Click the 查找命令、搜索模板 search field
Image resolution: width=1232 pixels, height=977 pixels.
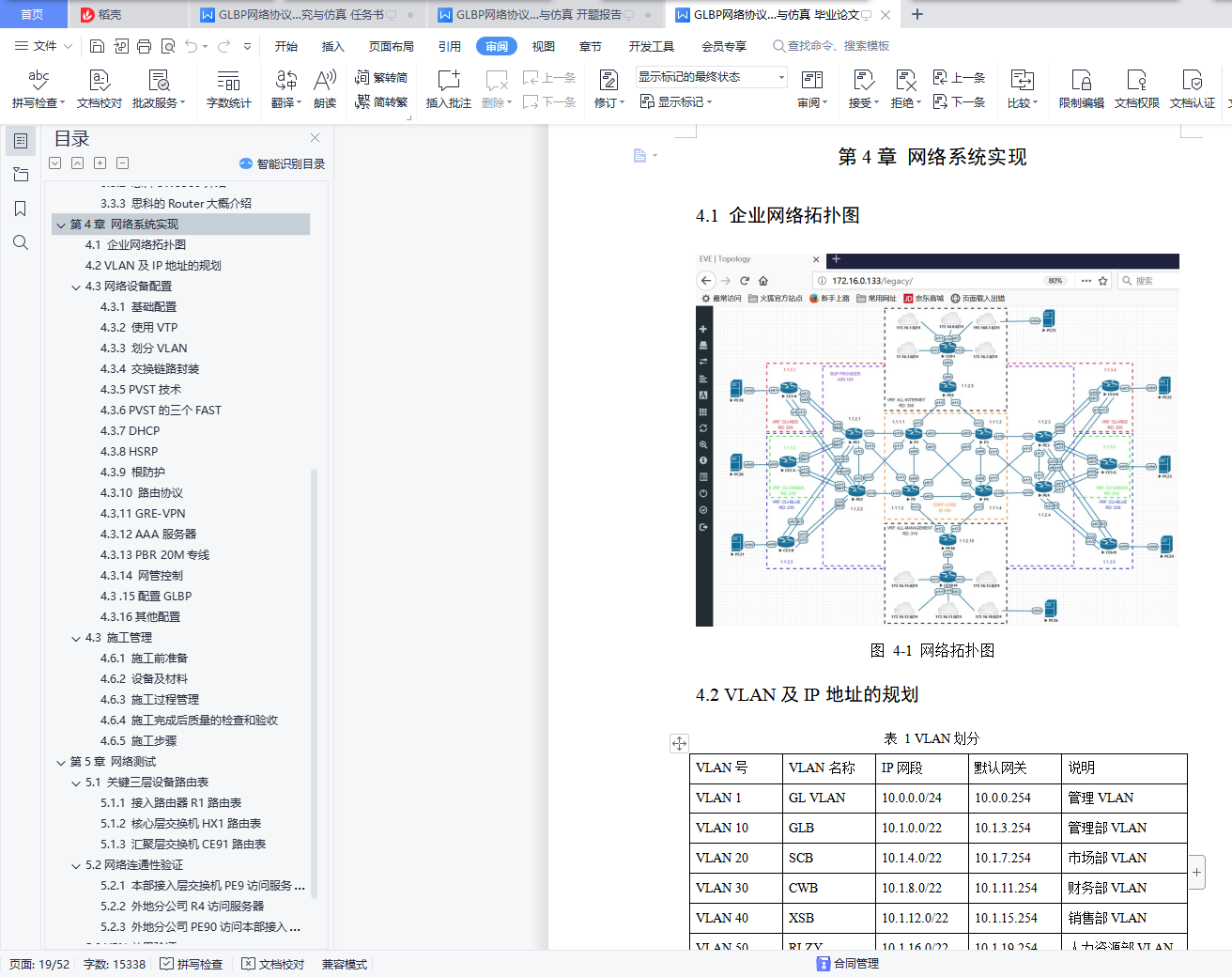[831, 46]
